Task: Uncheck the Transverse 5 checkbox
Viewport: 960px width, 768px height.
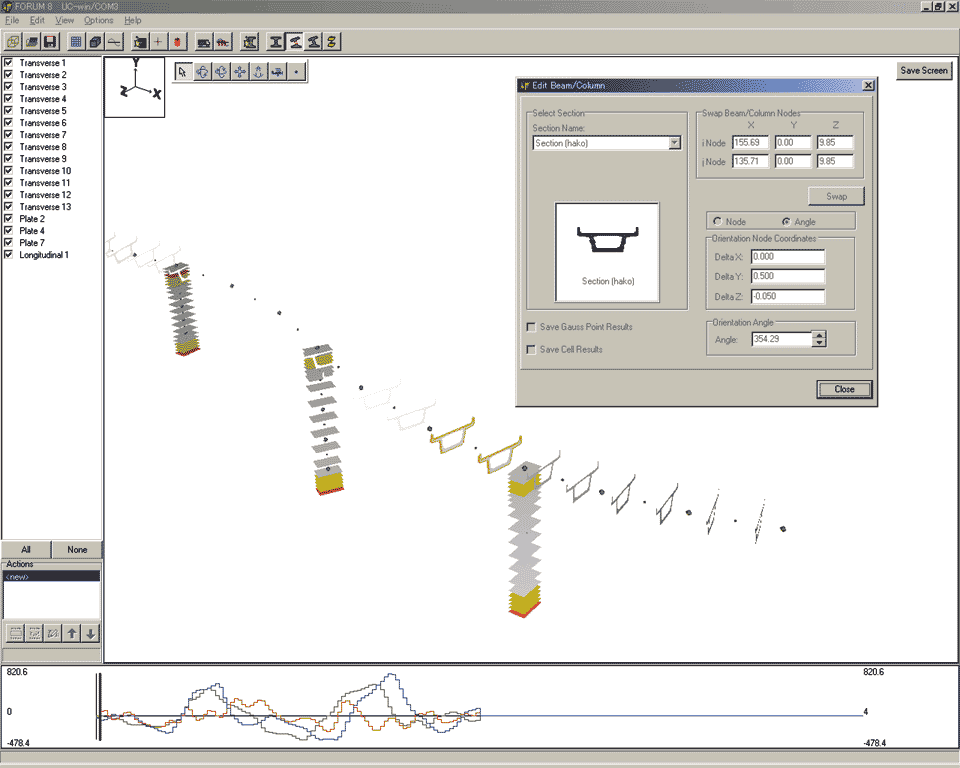Action: 9,111
